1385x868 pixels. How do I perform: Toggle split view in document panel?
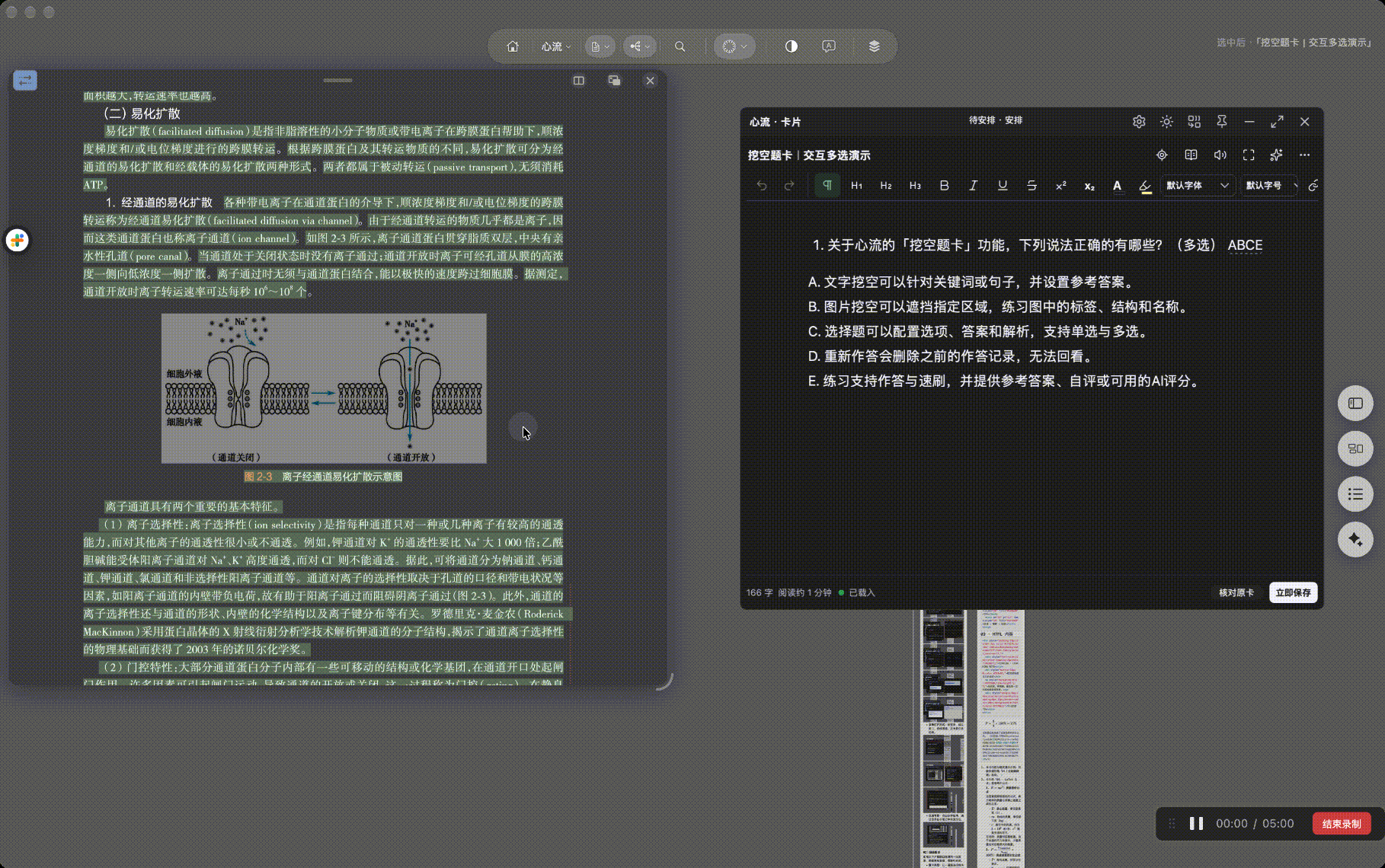[579, 81]
